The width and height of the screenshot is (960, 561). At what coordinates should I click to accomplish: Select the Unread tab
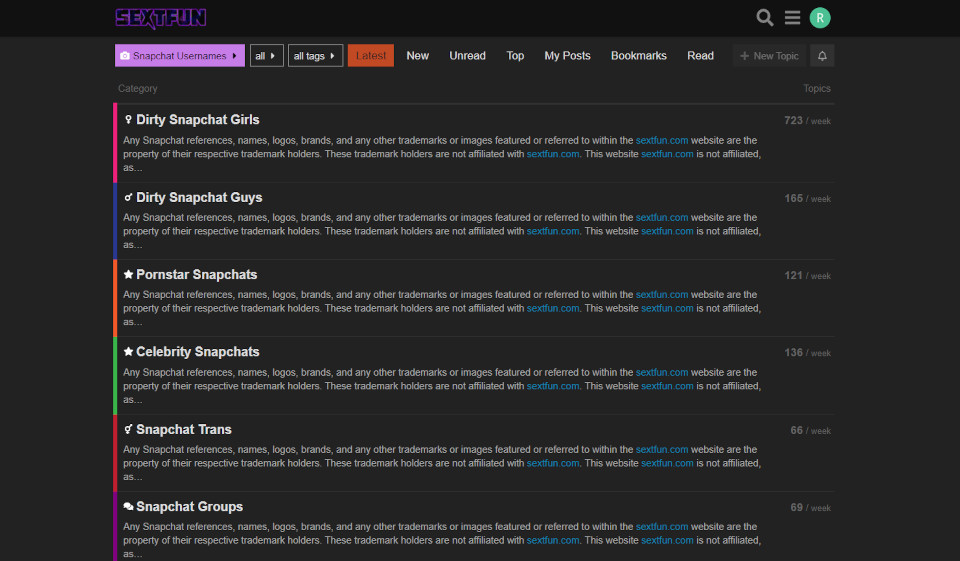(467, 56)
